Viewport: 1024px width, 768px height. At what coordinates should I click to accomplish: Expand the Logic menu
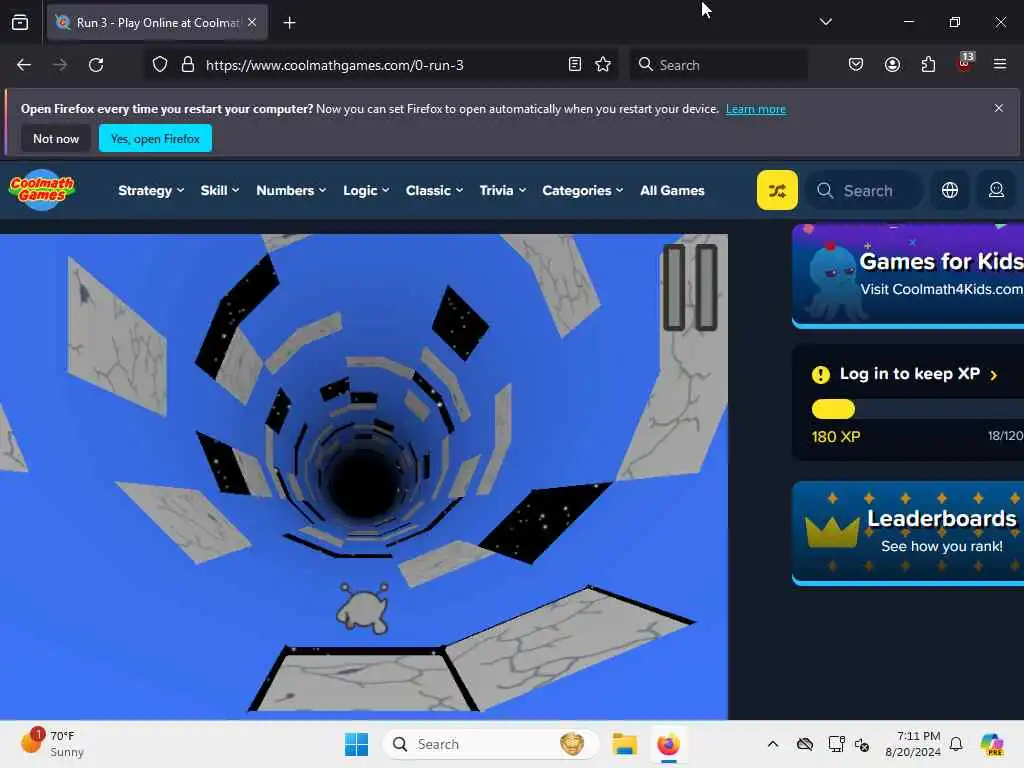coord(366,190)
